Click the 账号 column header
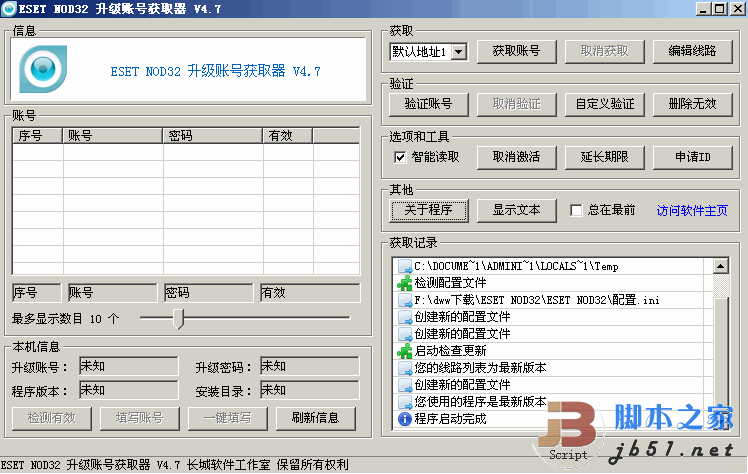The width and height of the screenshot is (748, 474). [113, 136]
